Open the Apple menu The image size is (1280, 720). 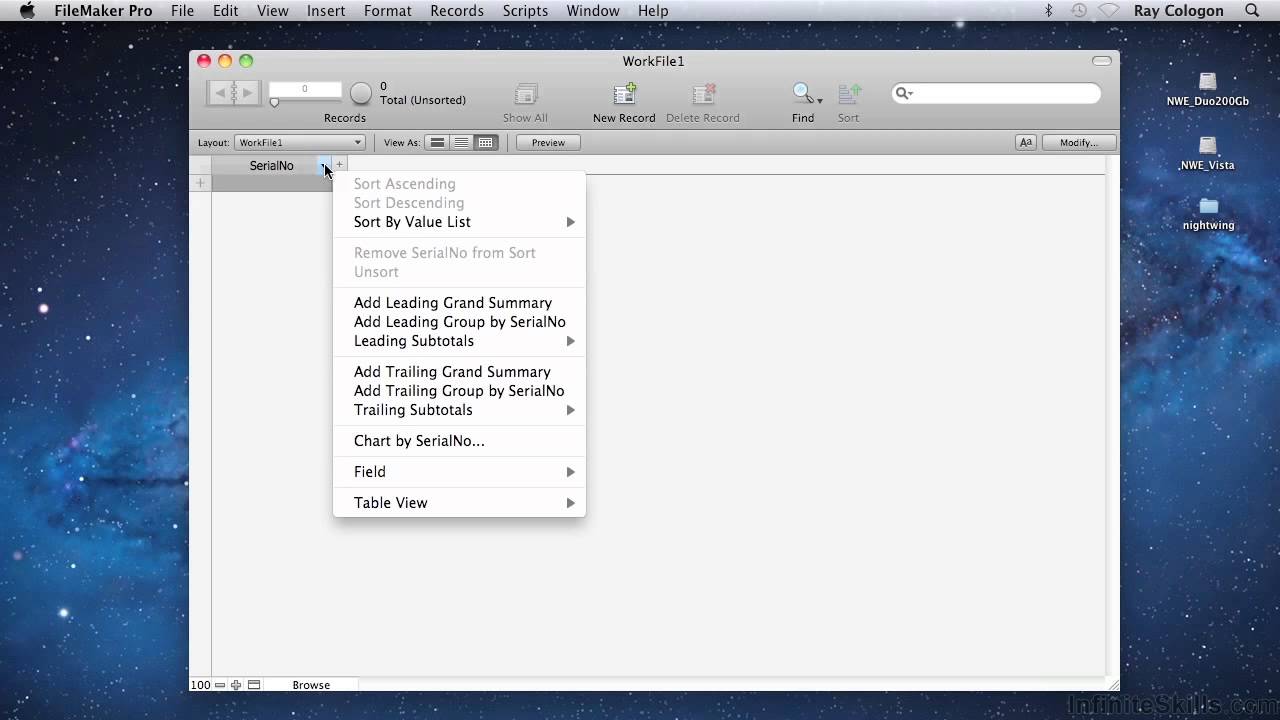(x=27, y=11)
